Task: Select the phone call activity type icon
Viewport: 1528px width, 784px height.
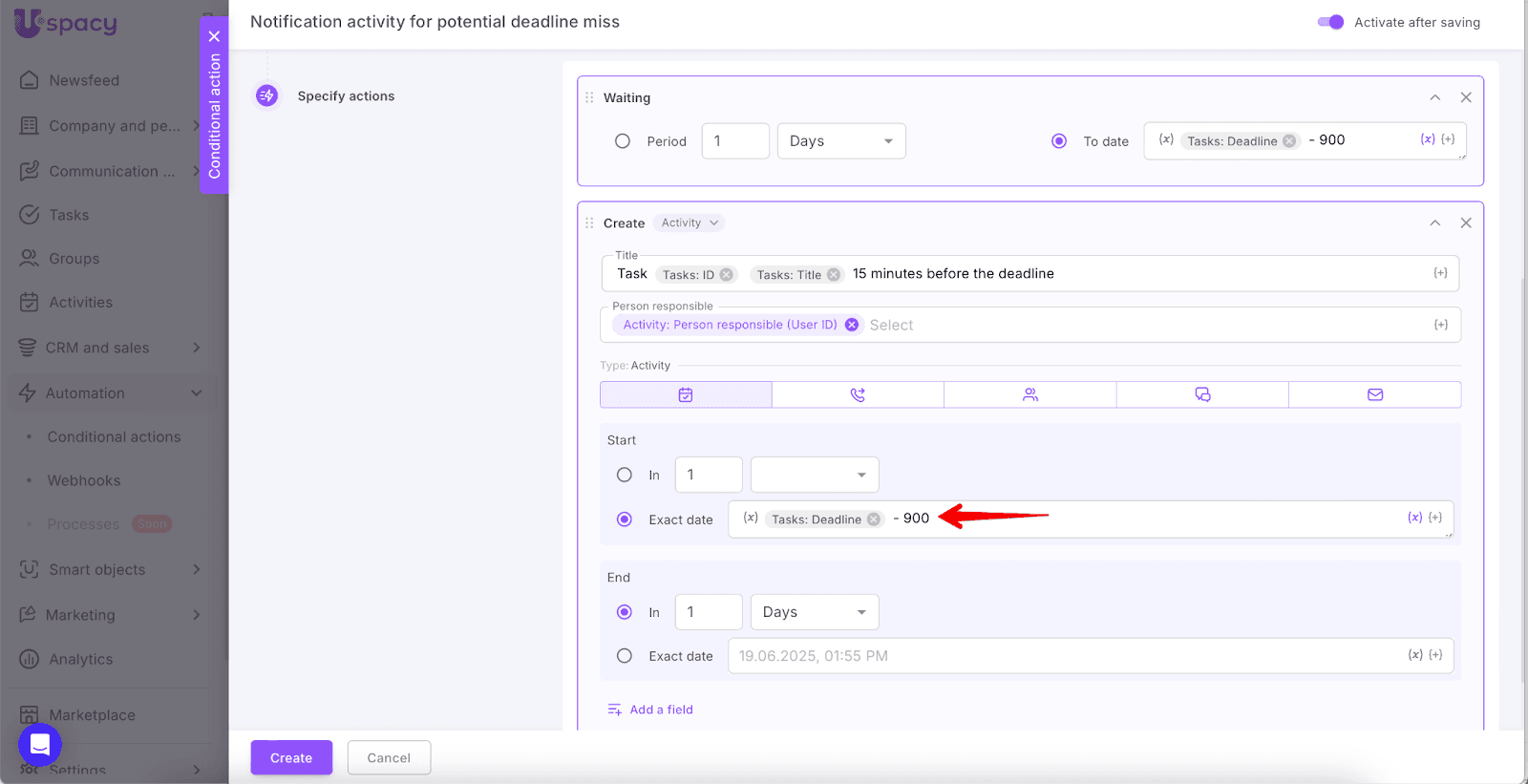Action: click(858, 394)
